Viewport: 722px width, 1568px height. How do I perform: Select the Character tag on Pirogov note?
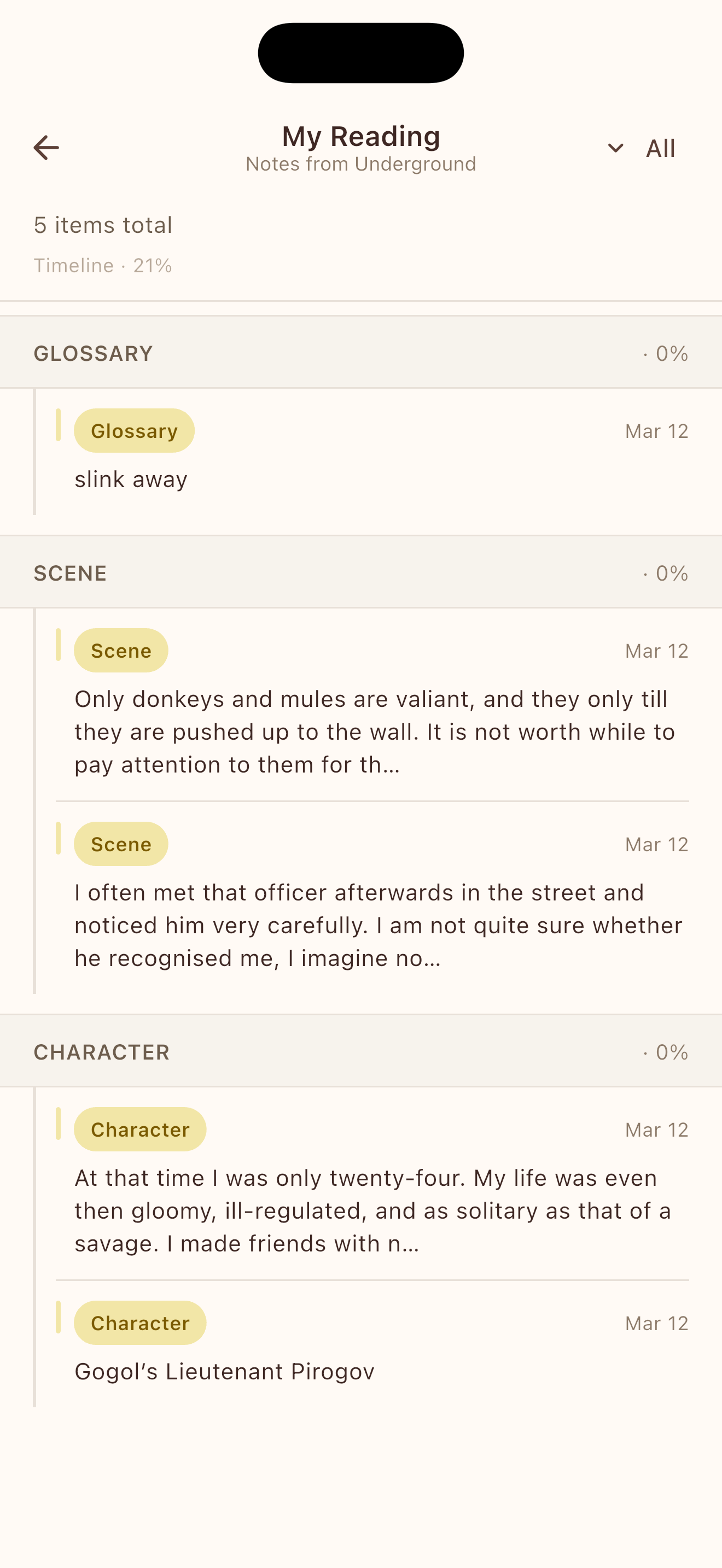click(139, 1323)
